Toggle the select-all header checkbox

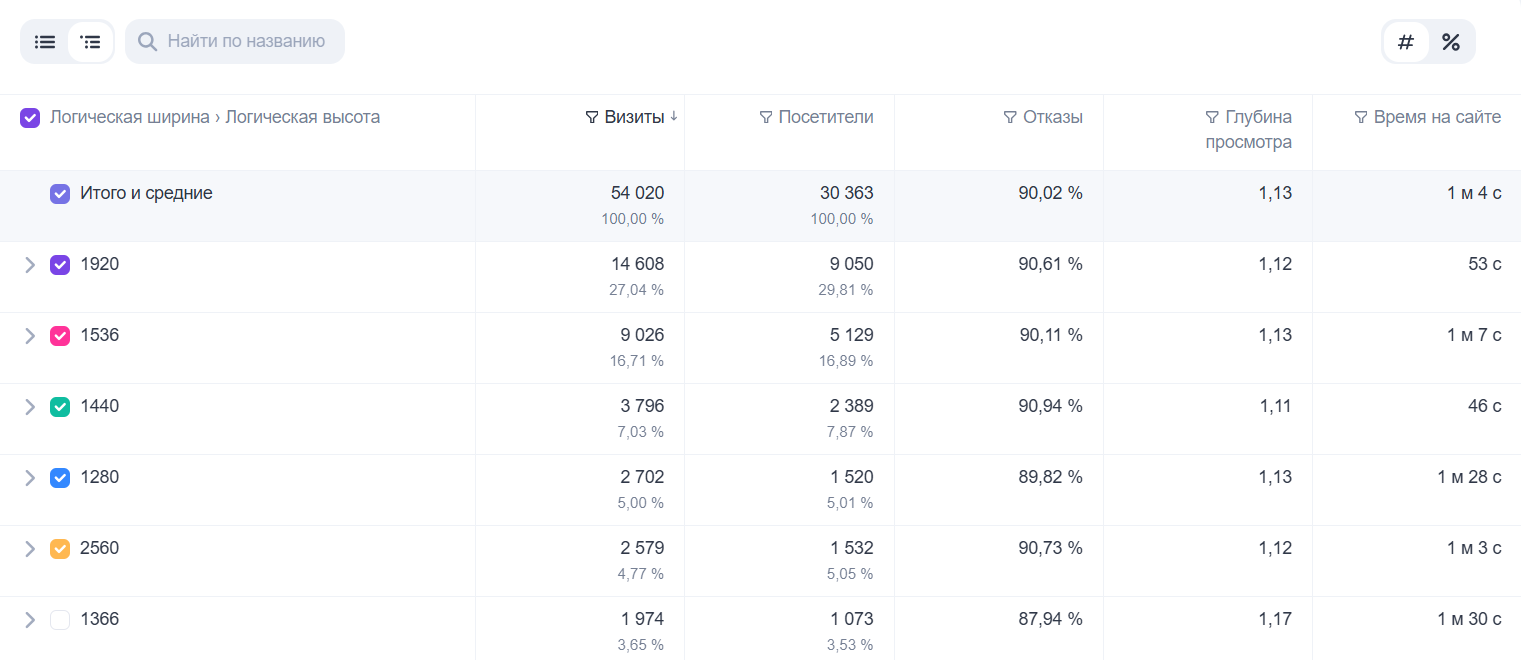pos(30,118)
